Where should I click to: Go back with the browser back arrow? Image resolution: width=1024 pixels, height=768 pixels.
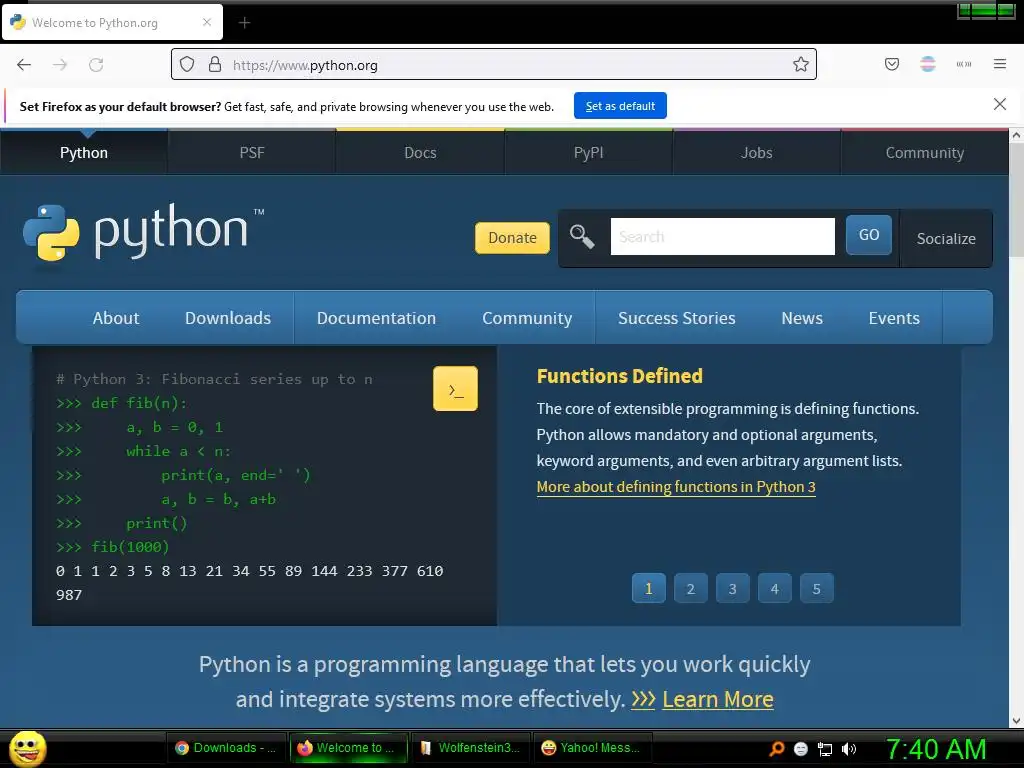24,65
